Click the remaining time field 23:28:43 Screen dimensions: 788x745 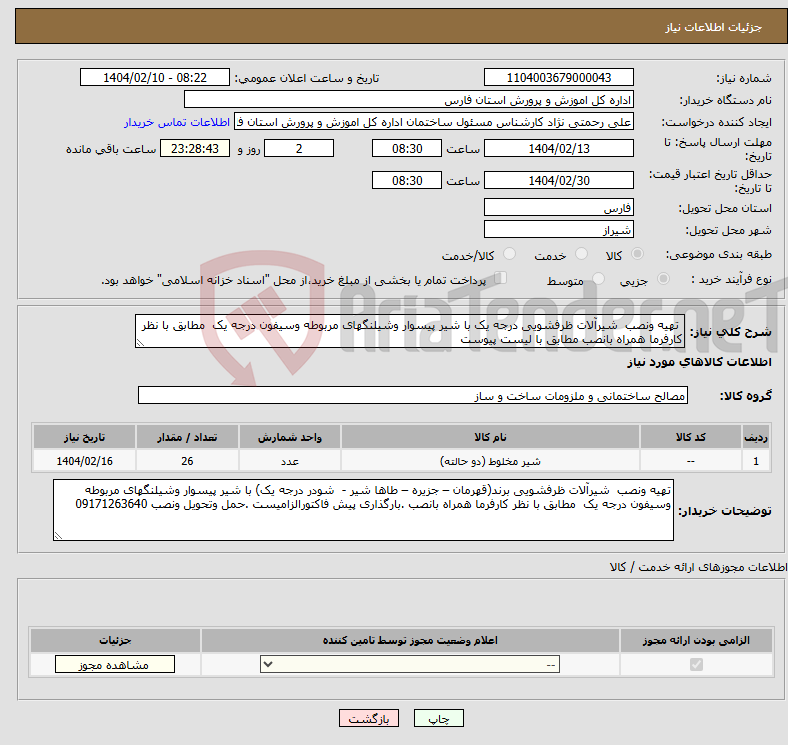click(195, 149)
